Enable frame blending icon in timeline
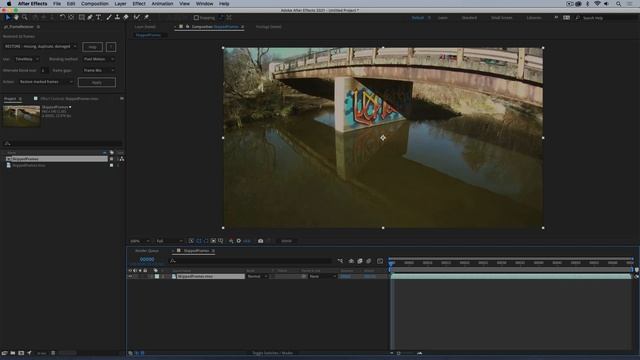The height and width of the screenshot is (360, 640). pos(360,261)
